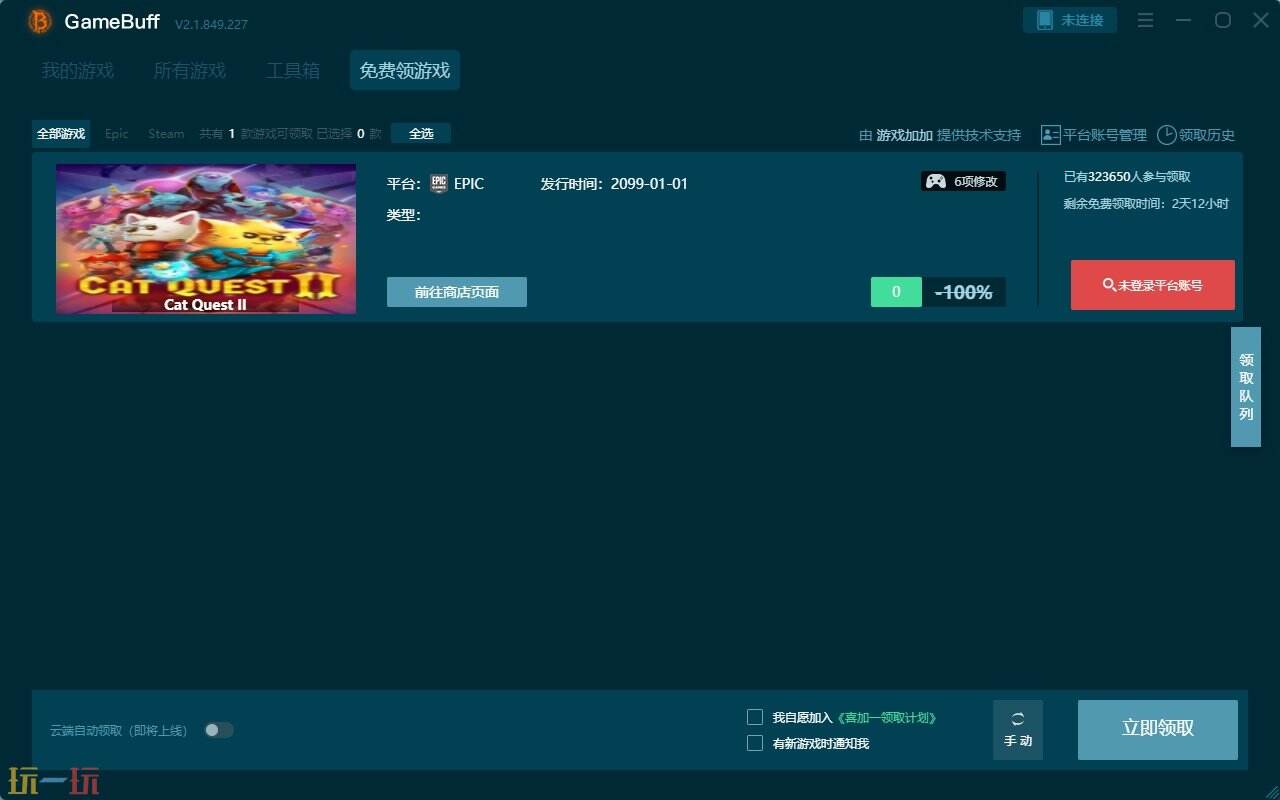The height and width of the screenshot is (800, 1280).
Task: Open the 未连接 phone connection button
Action: pyautogui.click(x=1069, y=20)
